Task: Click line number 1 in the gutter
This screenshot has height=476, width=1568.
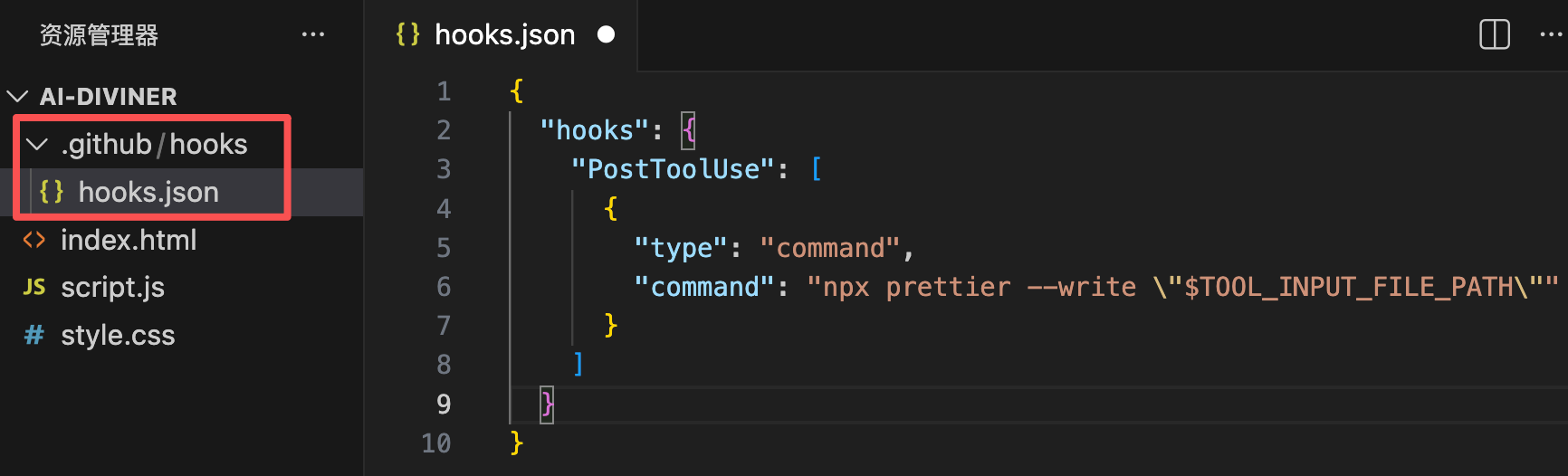Action: point(444,90)
